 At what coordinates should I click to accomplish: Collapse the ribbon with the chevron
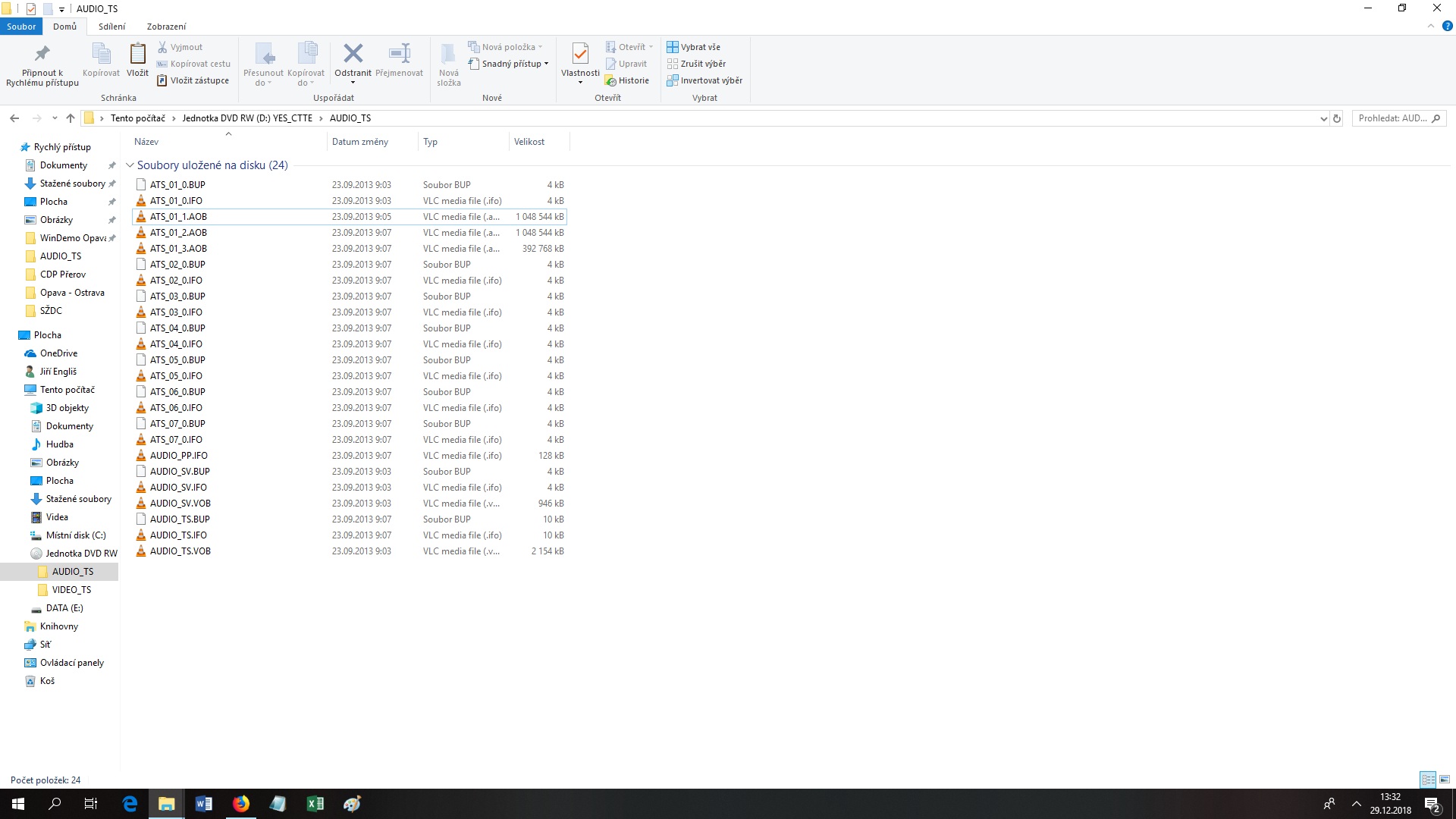pyautogui.click(x=1431, y=26)
